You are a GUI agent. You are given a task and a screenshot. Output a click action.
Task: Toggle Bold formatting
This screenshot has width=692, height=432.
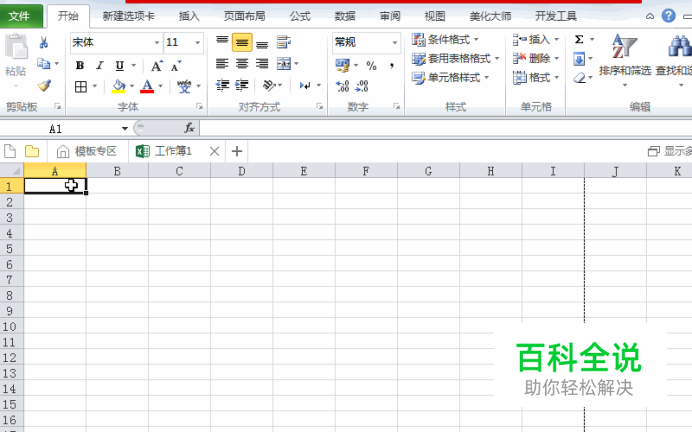tap(80, 66)
